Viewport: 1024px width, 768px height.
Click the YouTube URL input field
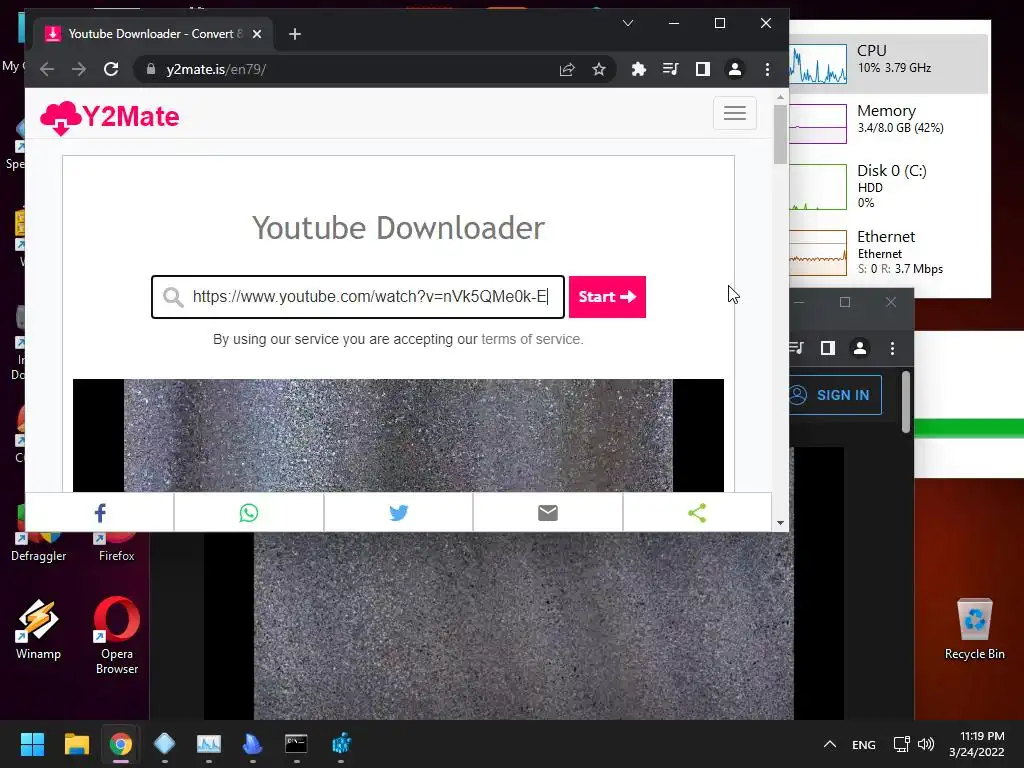(x=358, y=297)
